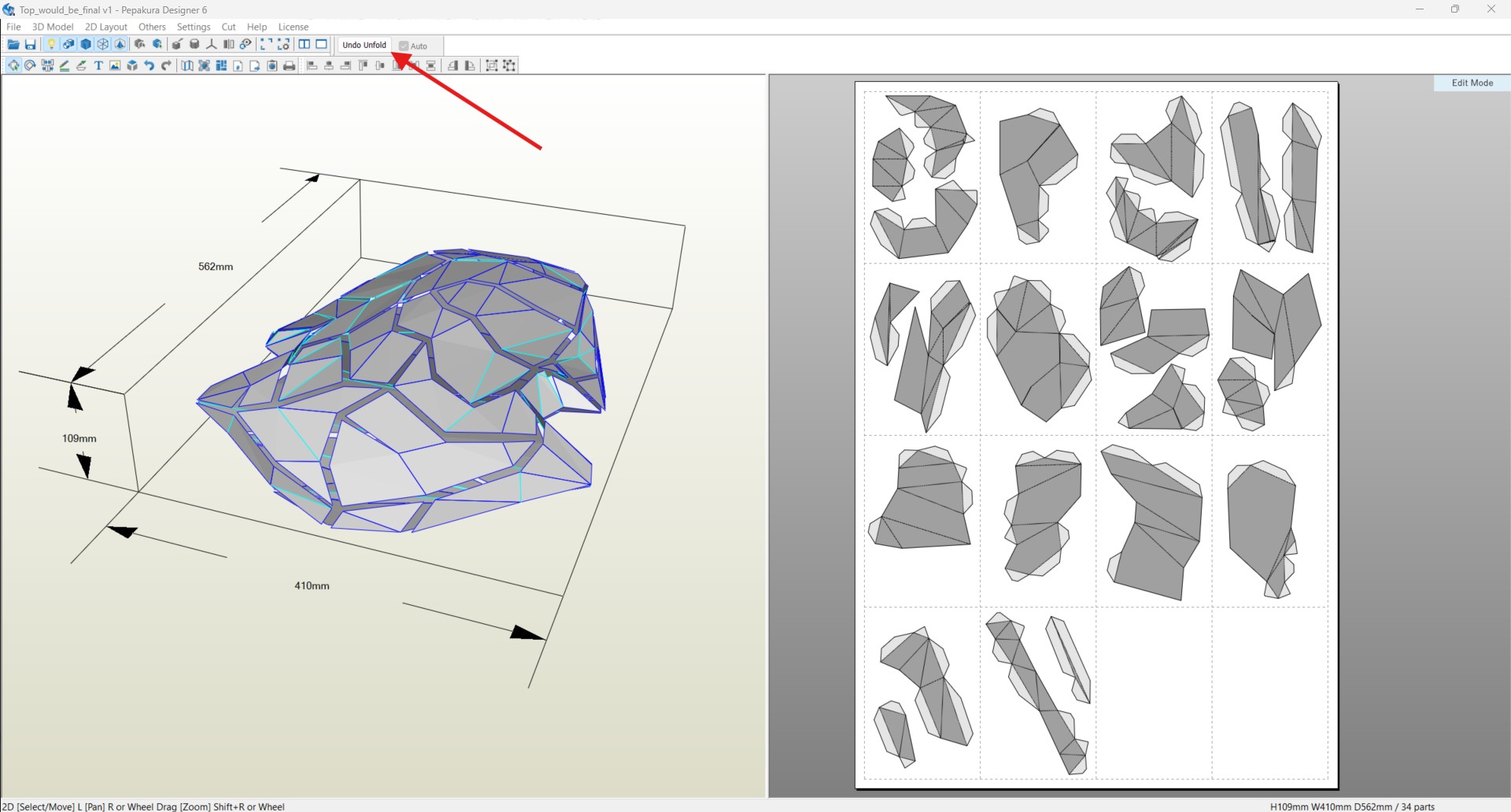Click align right edges icon
1511x812 pixels.
[345, 65]
